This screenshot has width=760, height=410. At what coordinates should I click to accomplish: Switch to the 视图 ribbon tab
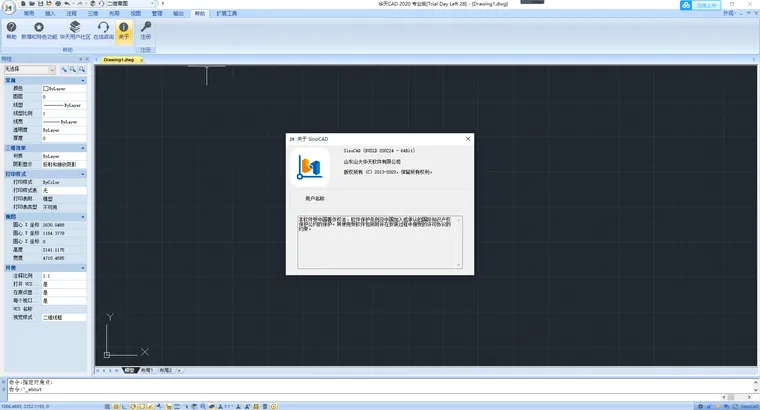(136, 14)
